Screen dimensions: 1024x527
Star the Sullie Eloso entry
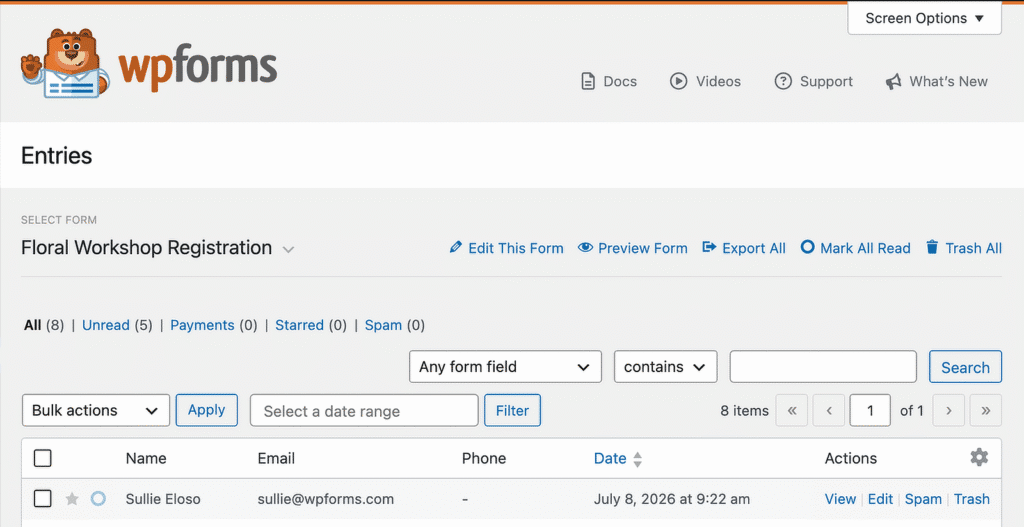(72, 499)
